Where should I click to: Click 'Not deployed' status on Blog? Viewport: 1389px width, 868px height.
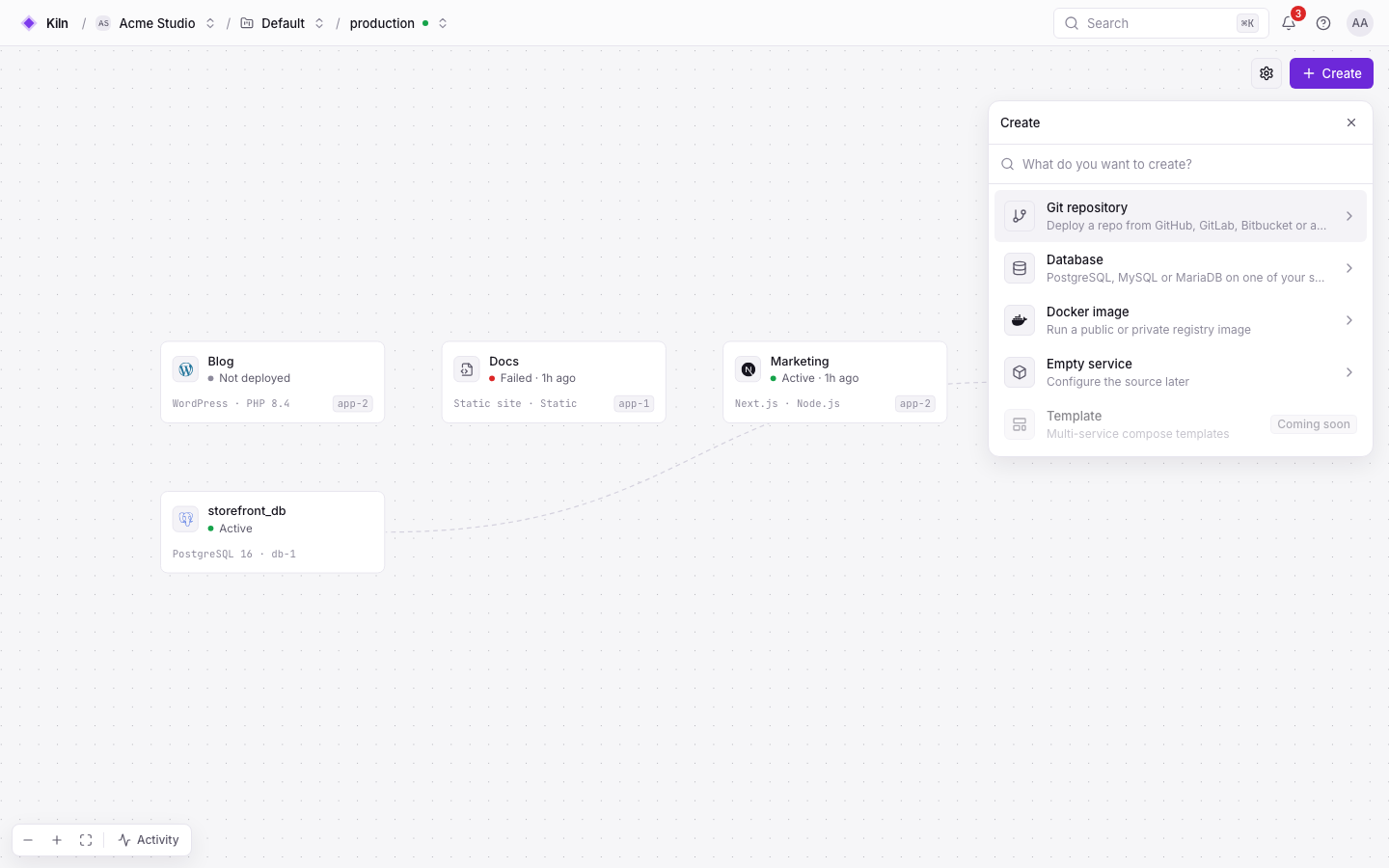click(x=250, y=378)
